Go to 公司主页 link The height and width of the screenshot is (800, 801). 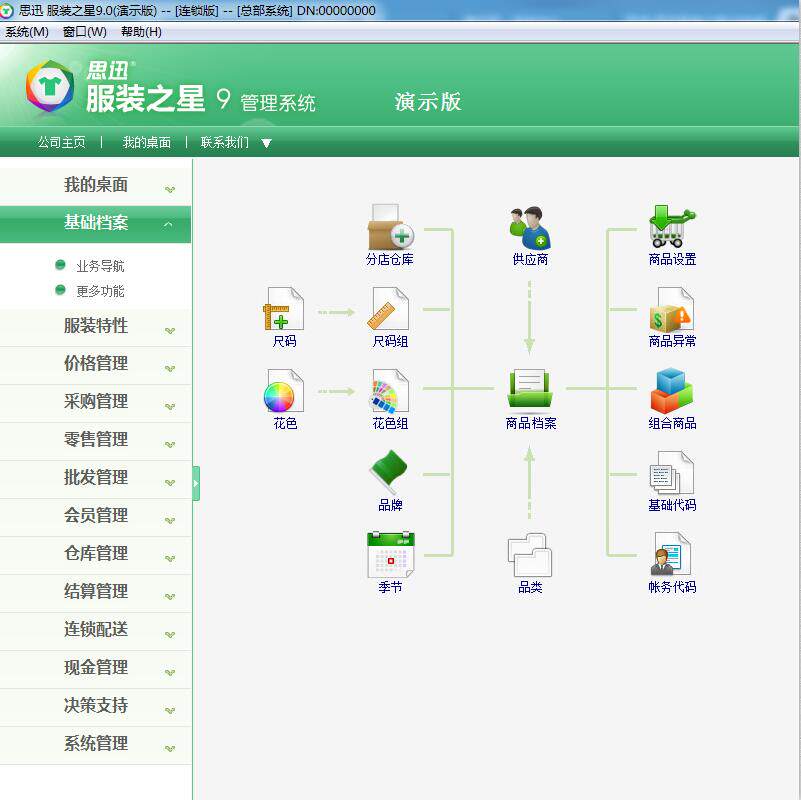coord(62,142)
